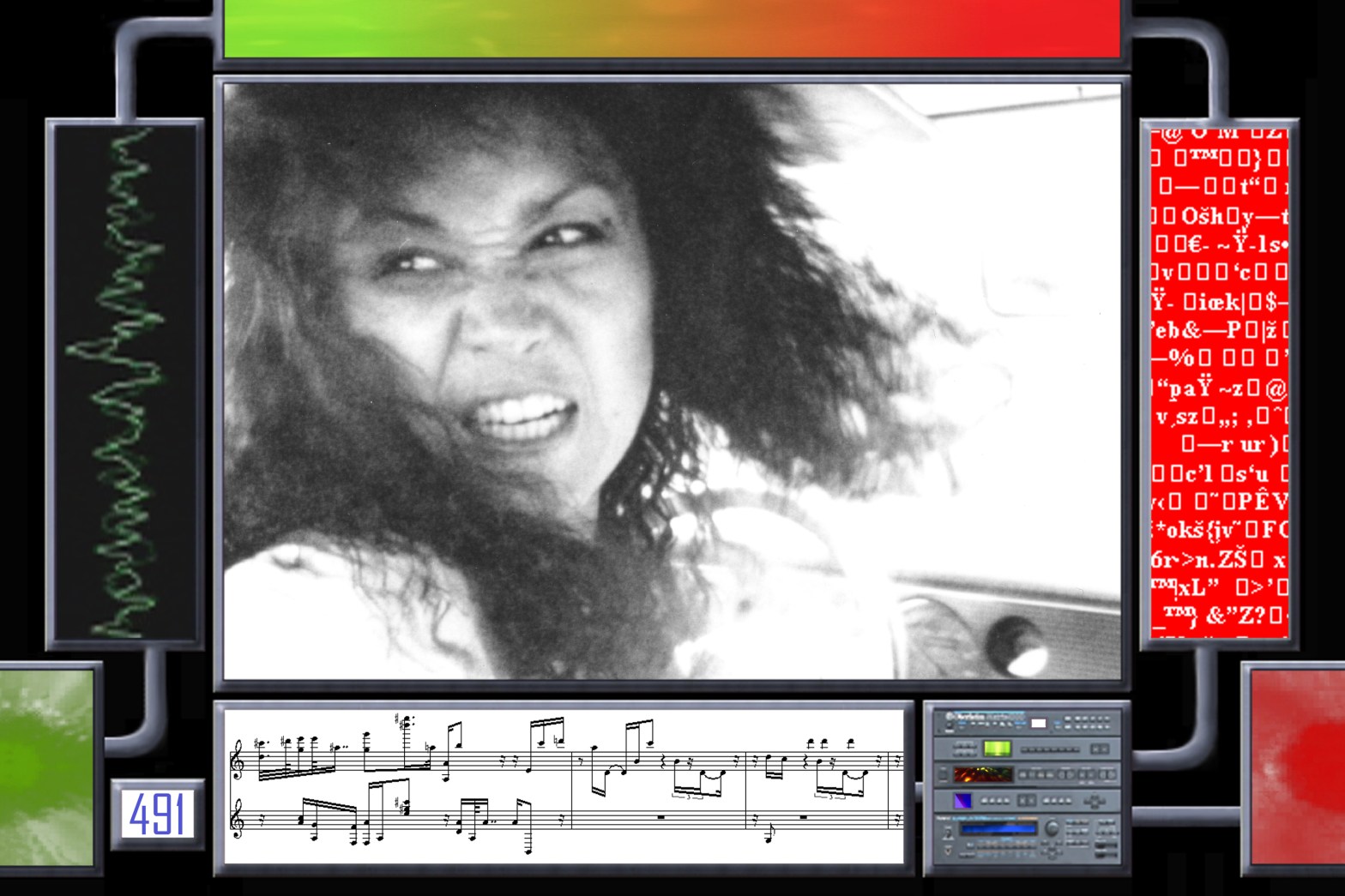Turn the round value dial on the Roland module
This screenshot has height=896, width=1345.
tap(1052, 828)
